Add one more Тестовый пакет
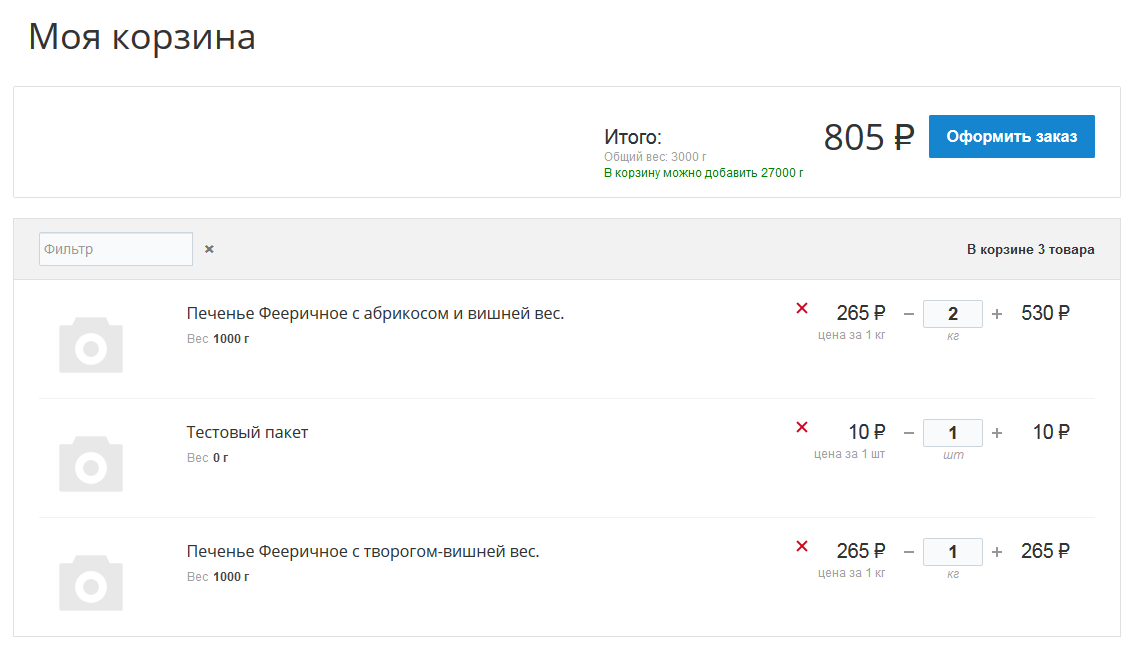Viewport: 1144px width, 652px height. click(997, 433)
